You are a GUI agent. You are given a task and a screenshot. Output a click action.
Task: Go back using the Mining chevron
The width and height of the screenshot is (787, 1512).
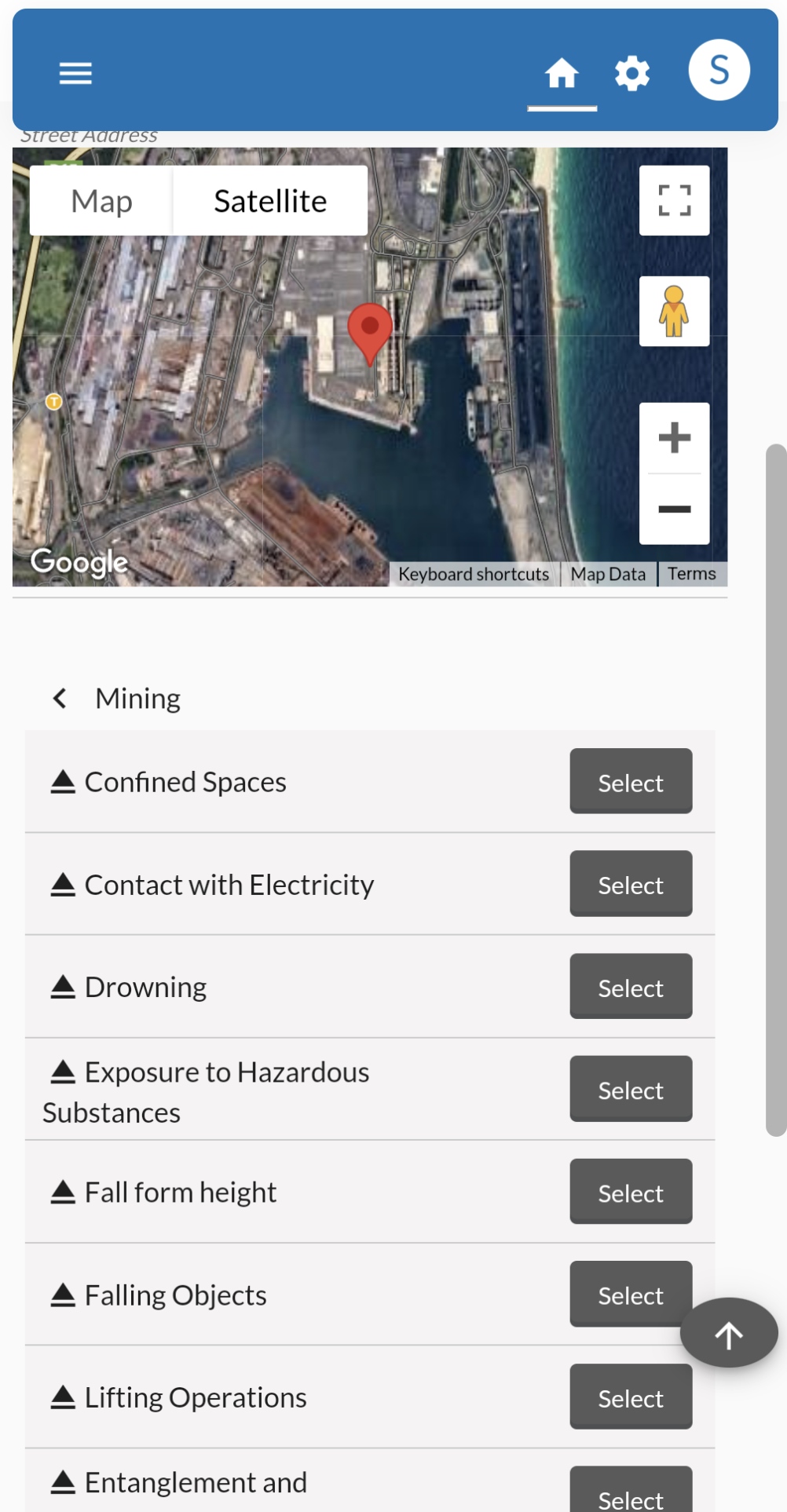[x=60, y=698]
